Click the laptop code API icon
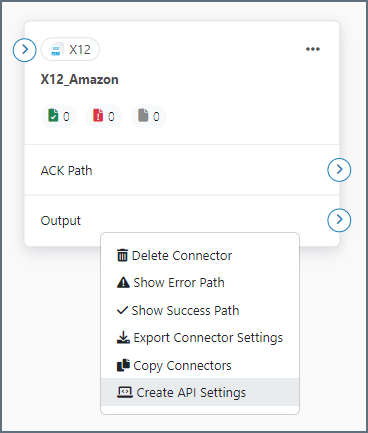The height and width of the screenshot is (433, 368). pyautogui.click(x=125, y=392)
